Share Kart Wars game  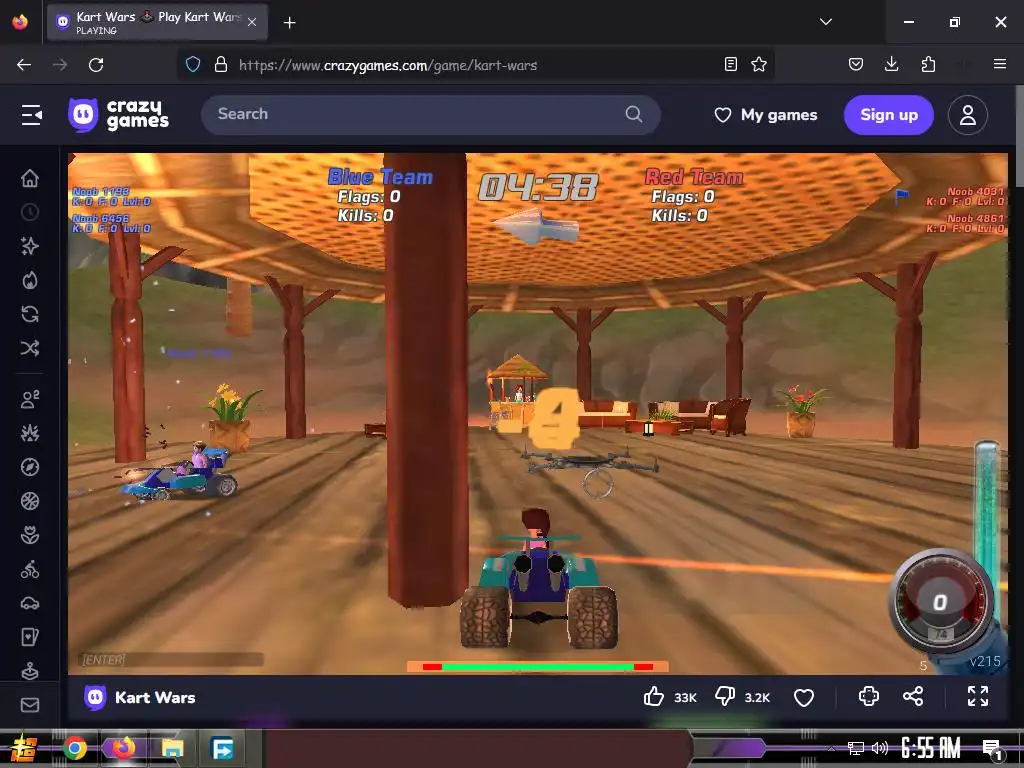[x=913, y=696]
